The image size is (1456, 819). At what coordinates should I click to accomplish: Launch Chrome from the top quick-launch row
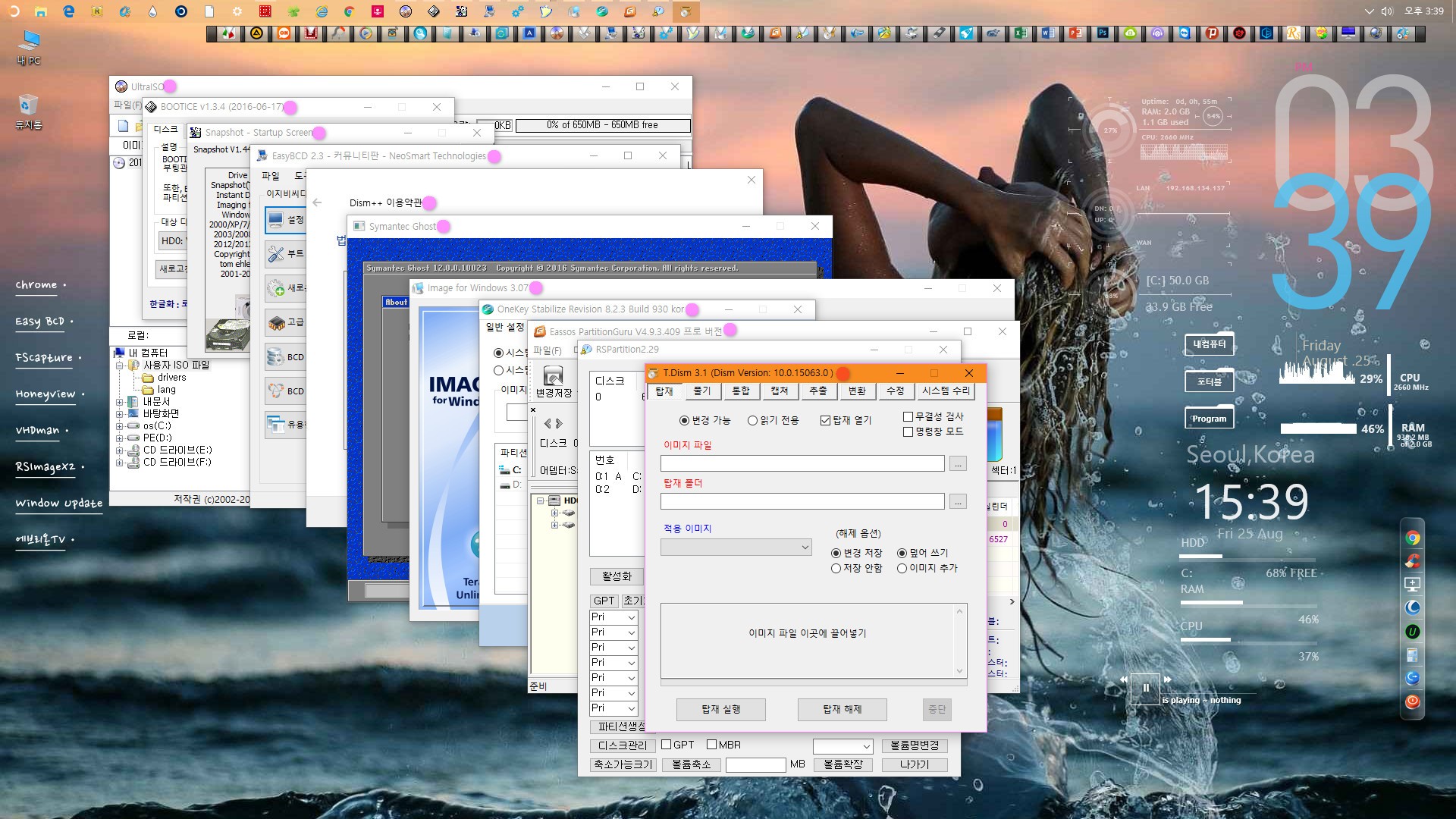click(349, 11)
